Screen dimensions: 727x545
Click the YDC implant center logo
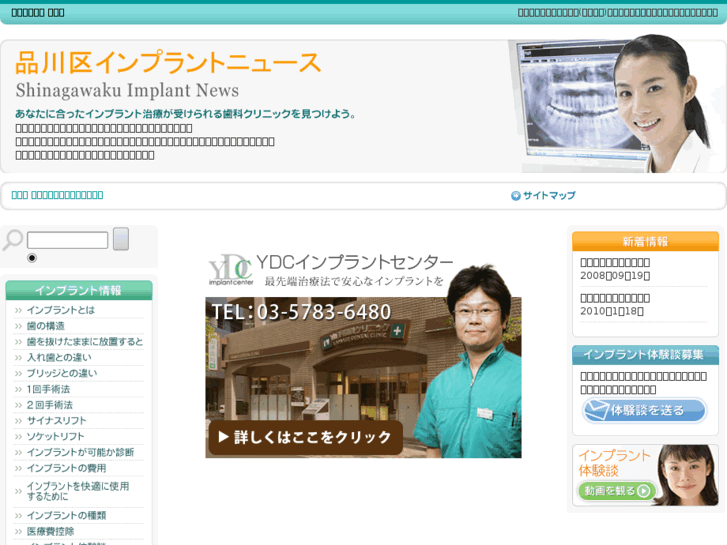coord(230,269)
